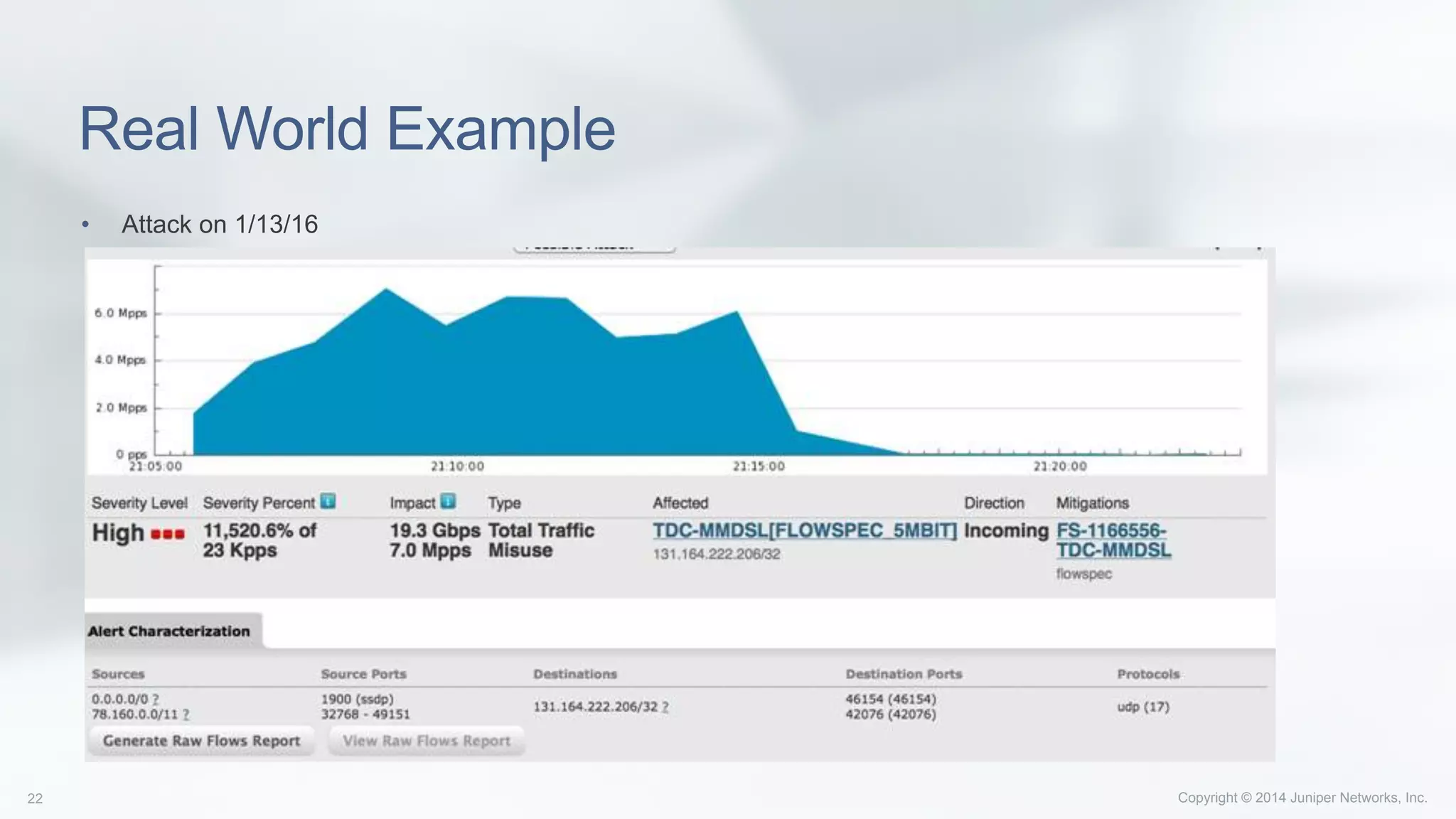The width and height of the screenshot is (1456, 819).
Task: Click question mark next to 0.0.0.0/0
Action: (x=156, y=700)
